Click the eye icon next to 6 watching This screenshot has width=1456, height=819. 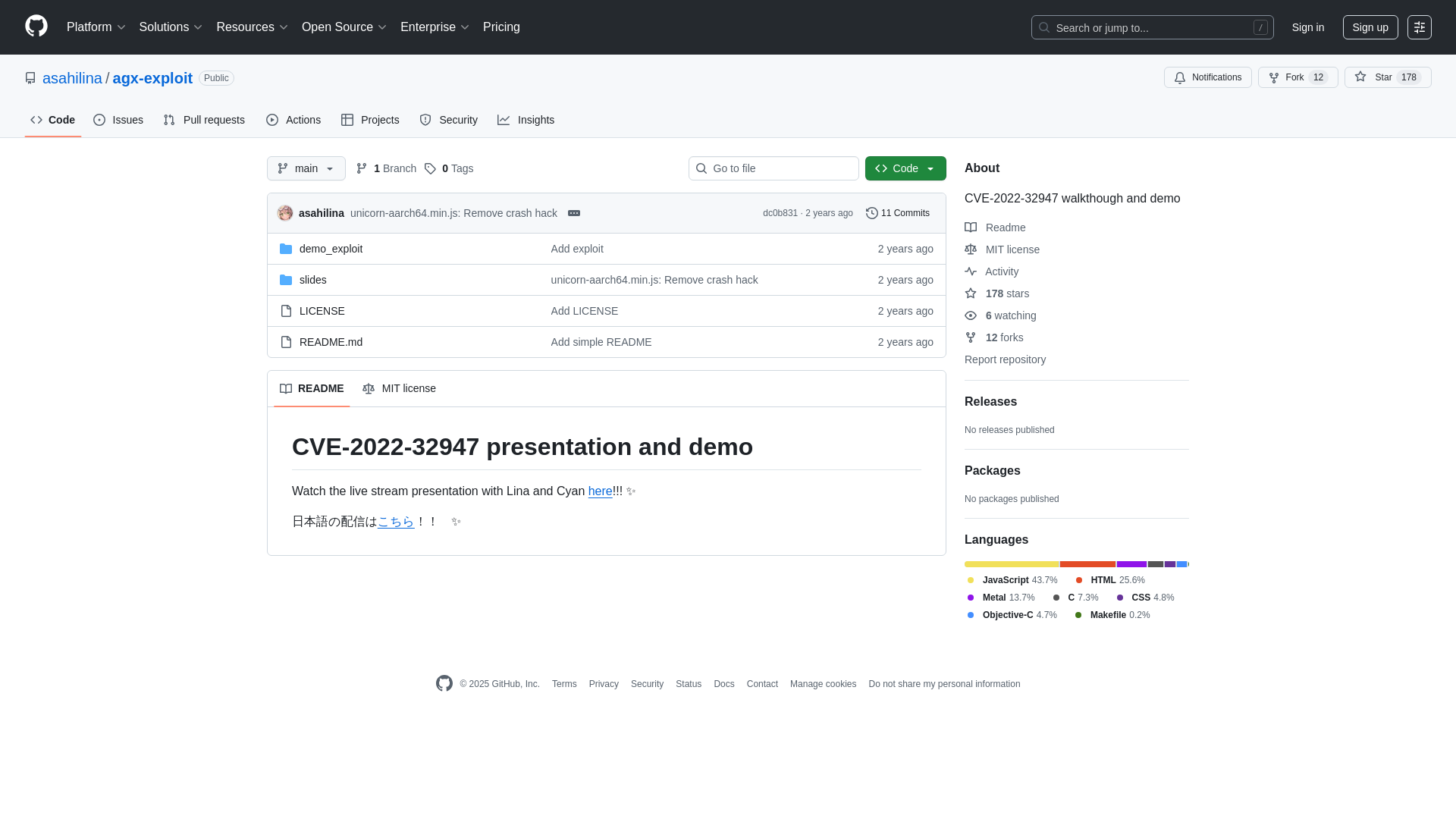pyautogui.click(x=971, y=315)
